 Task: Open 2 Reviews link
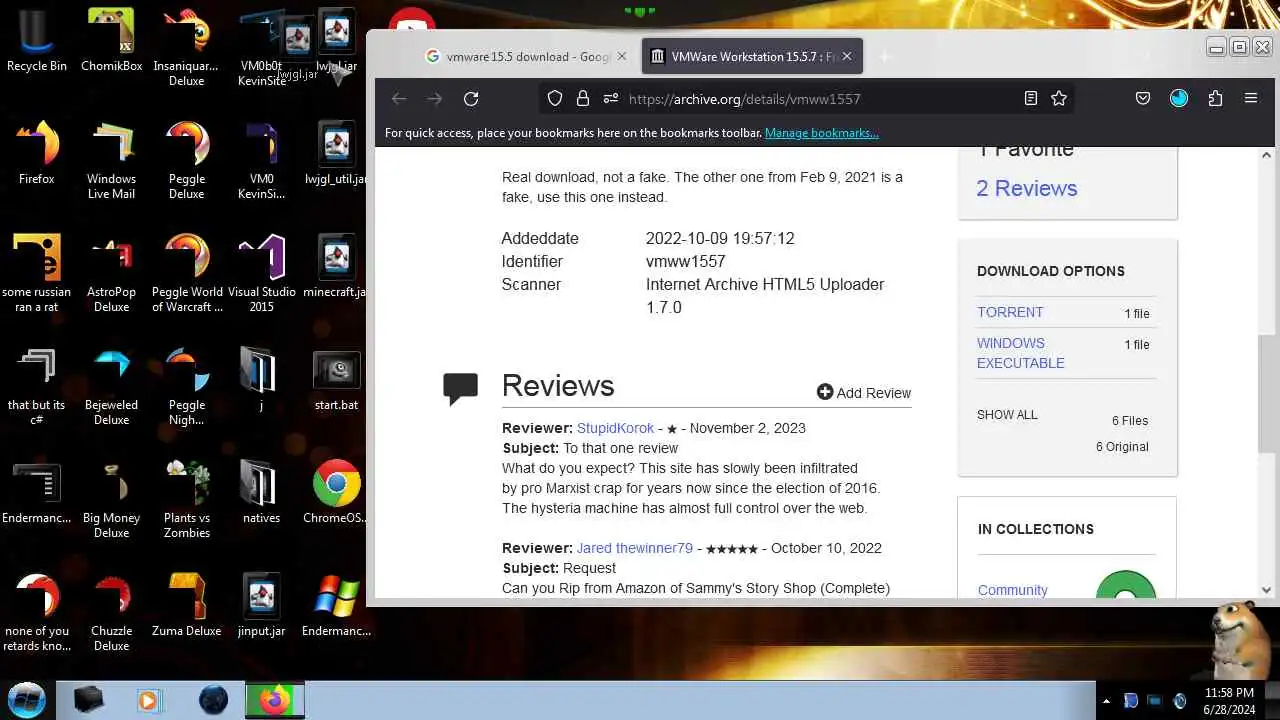coord(1026,188)
